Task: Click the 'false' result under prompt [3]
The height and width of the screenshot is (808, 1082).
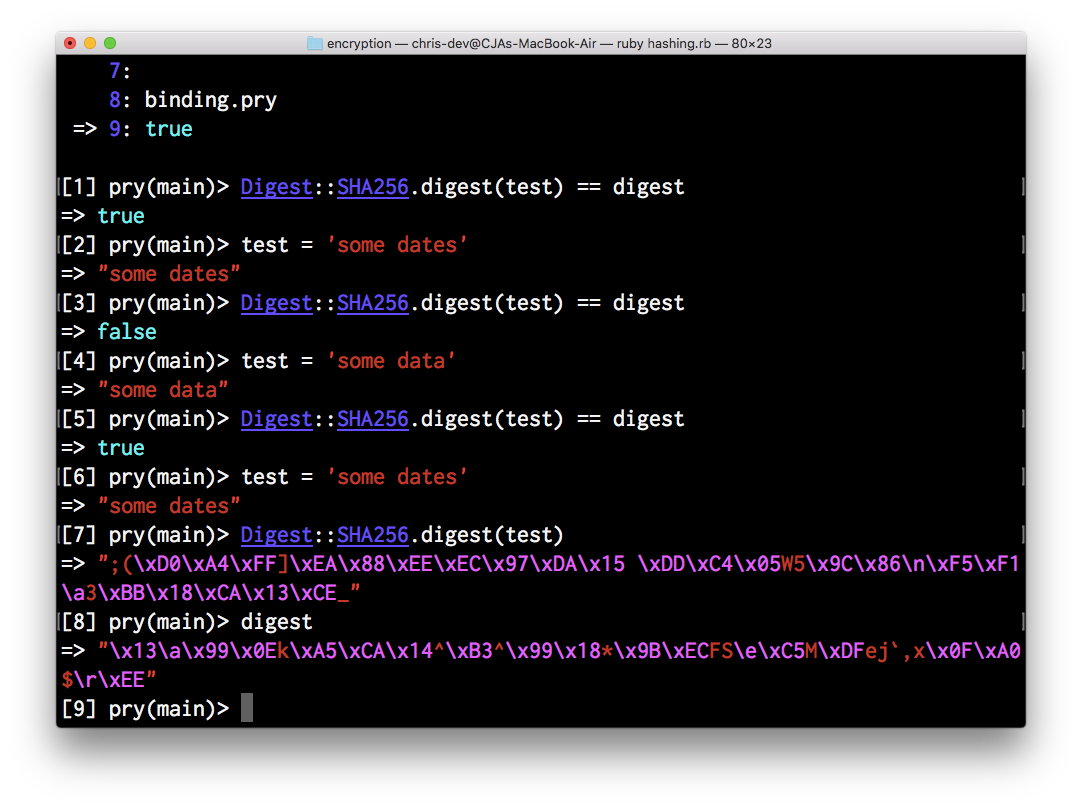Action: [x=126, y=332]
